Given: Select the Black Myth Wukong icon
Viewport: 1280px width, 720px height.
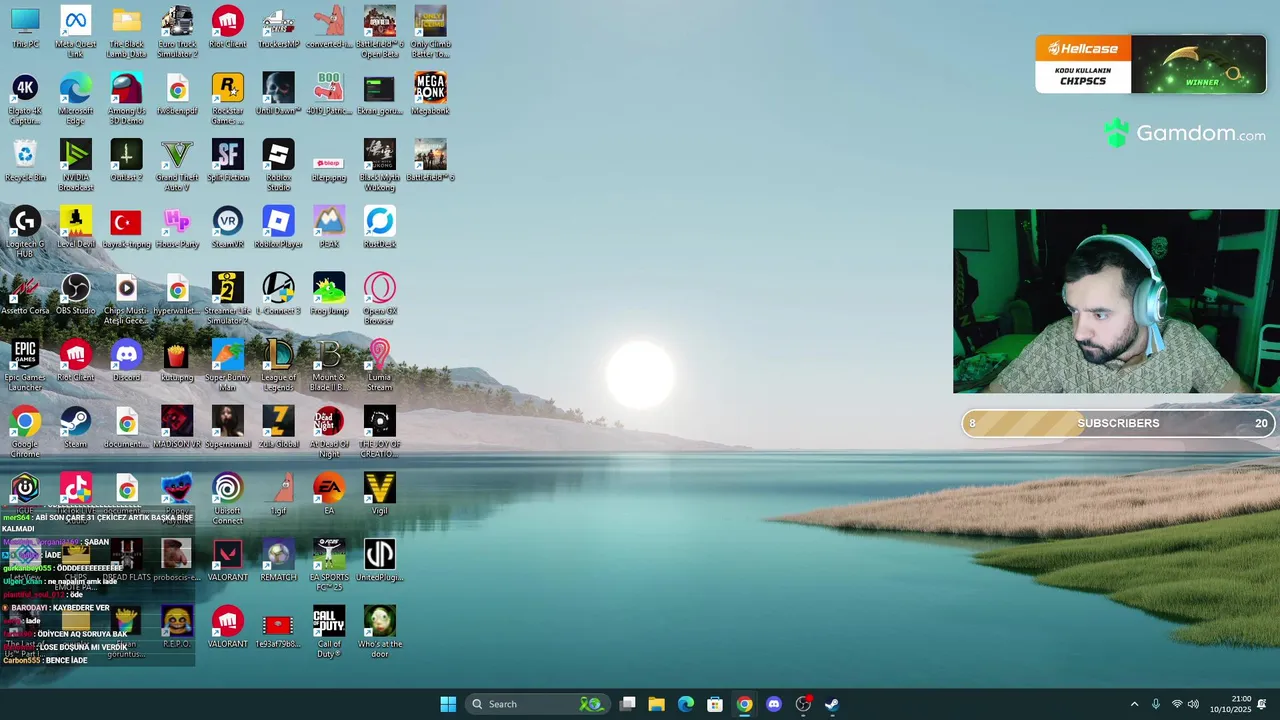Looking at the screenshot, I should click(x=380, y=165).
